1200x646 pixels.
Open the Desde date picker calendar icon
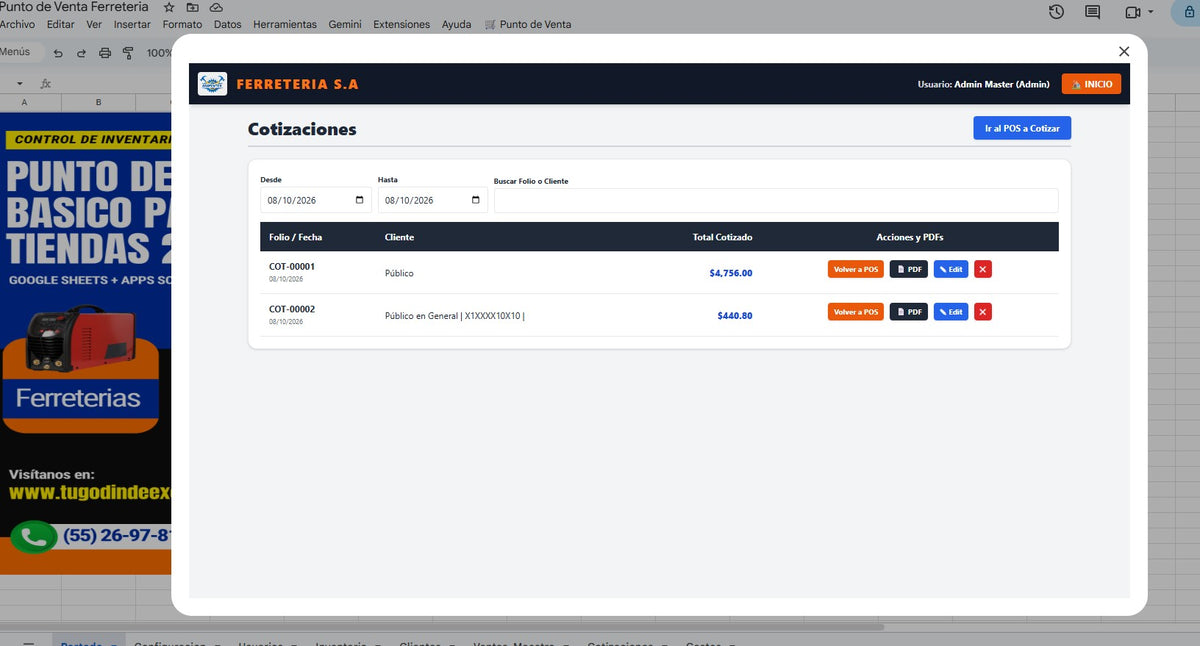coord(360,200)
